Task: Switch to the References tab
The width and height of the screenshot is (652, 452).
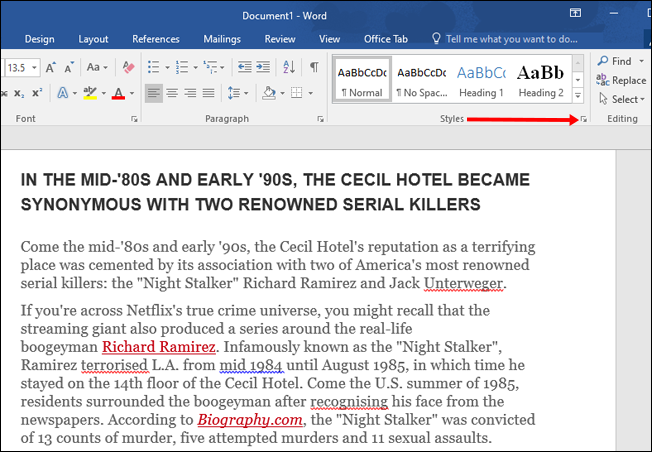Action: click(x=156, y=39)
